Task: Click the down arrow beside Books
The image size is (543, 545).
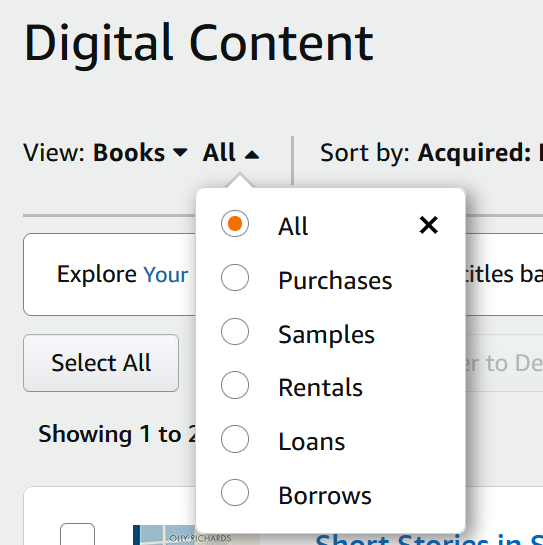Action: [180, 153]
